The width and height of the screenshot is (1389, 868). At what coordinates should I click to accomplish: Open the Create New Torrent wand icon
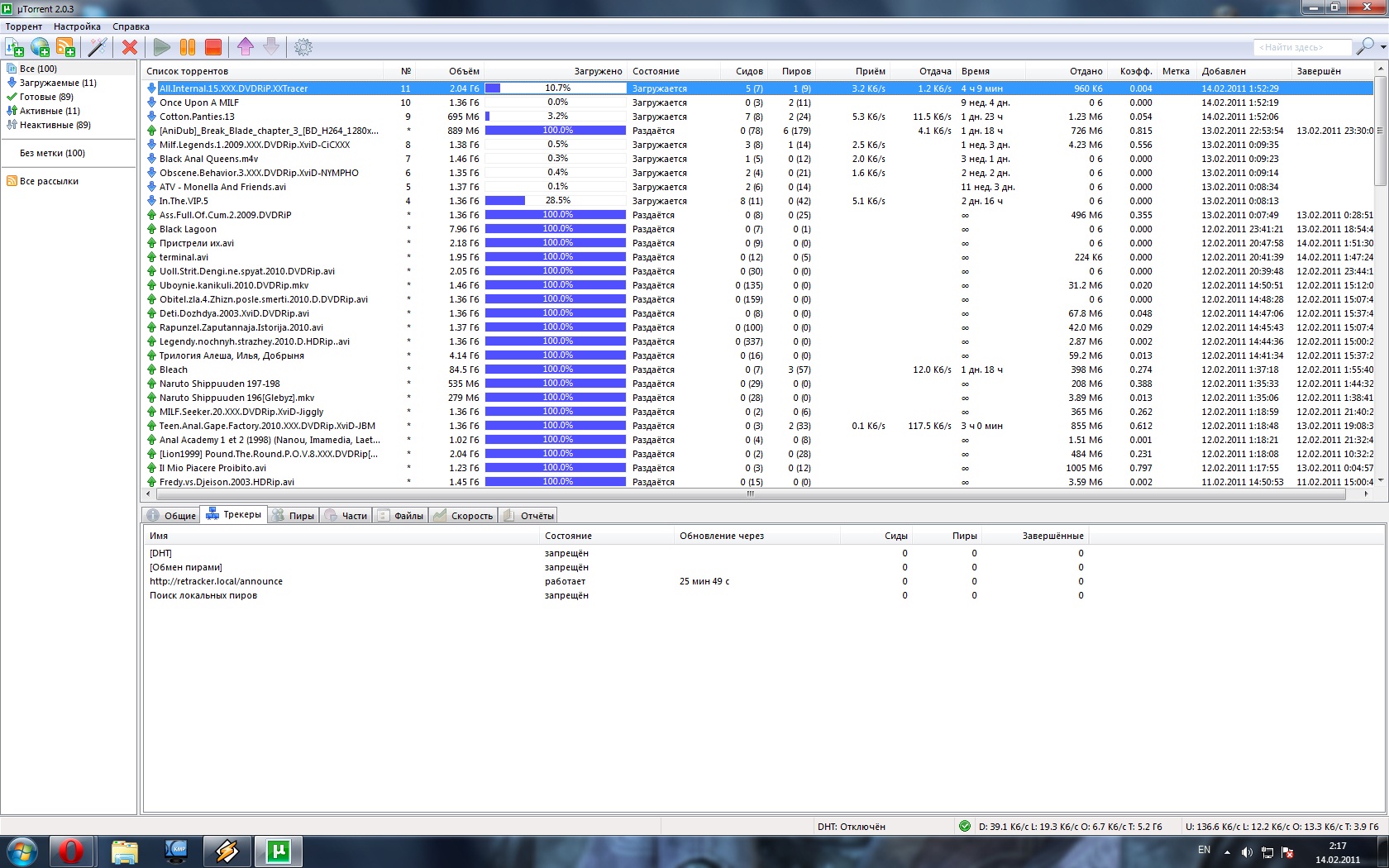[98, 48]
